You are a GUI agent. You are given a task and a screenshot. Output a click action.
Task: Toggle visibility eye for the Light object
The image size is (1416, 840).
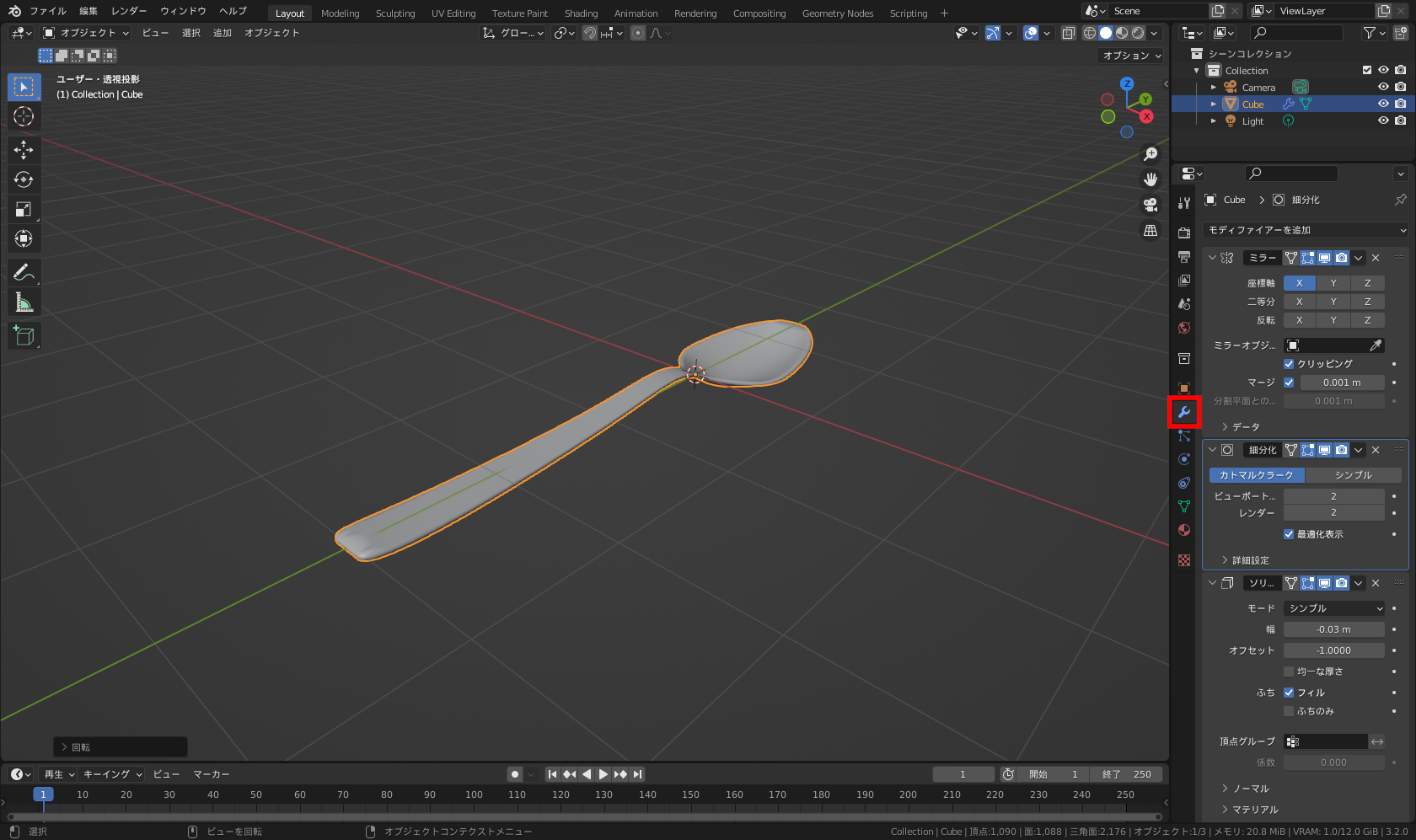tap(1383, 120)
